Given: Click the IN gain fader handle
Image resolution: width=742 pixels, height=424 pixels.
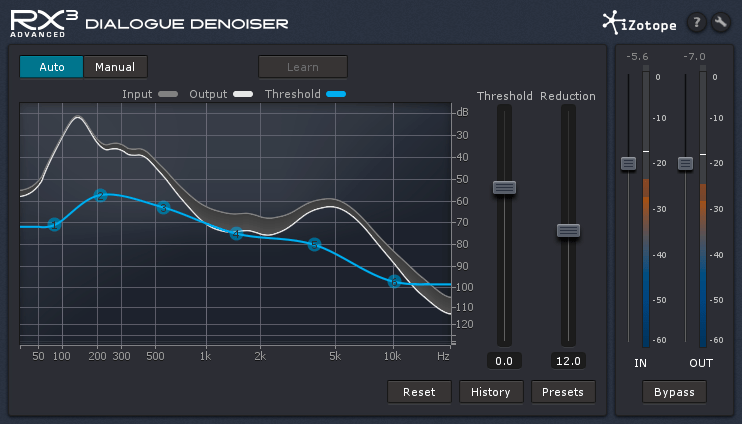Looking at the screenshot, I should coord(628,163).
